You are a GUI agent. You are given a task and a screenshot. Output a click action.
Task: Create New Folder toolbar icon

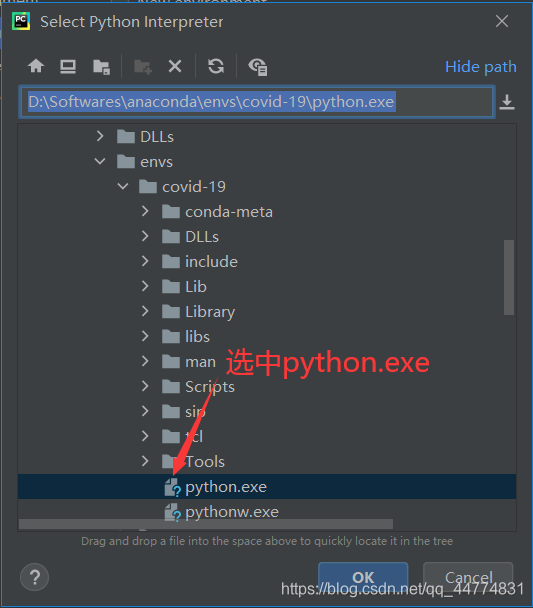(143, 67)
